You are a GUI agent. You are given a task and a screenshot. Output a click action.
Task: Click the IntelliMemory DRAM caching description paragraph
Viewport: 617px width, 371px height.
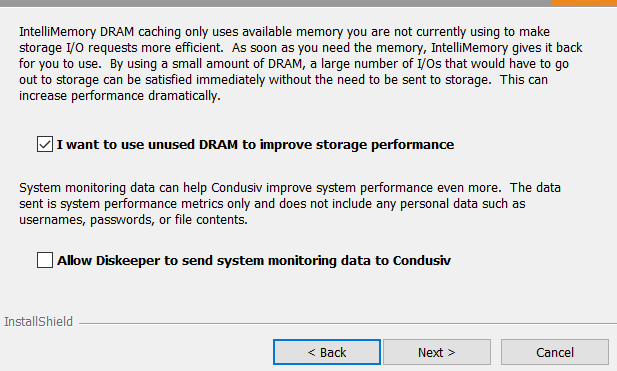pyautogui.click(x=301, y=63)
